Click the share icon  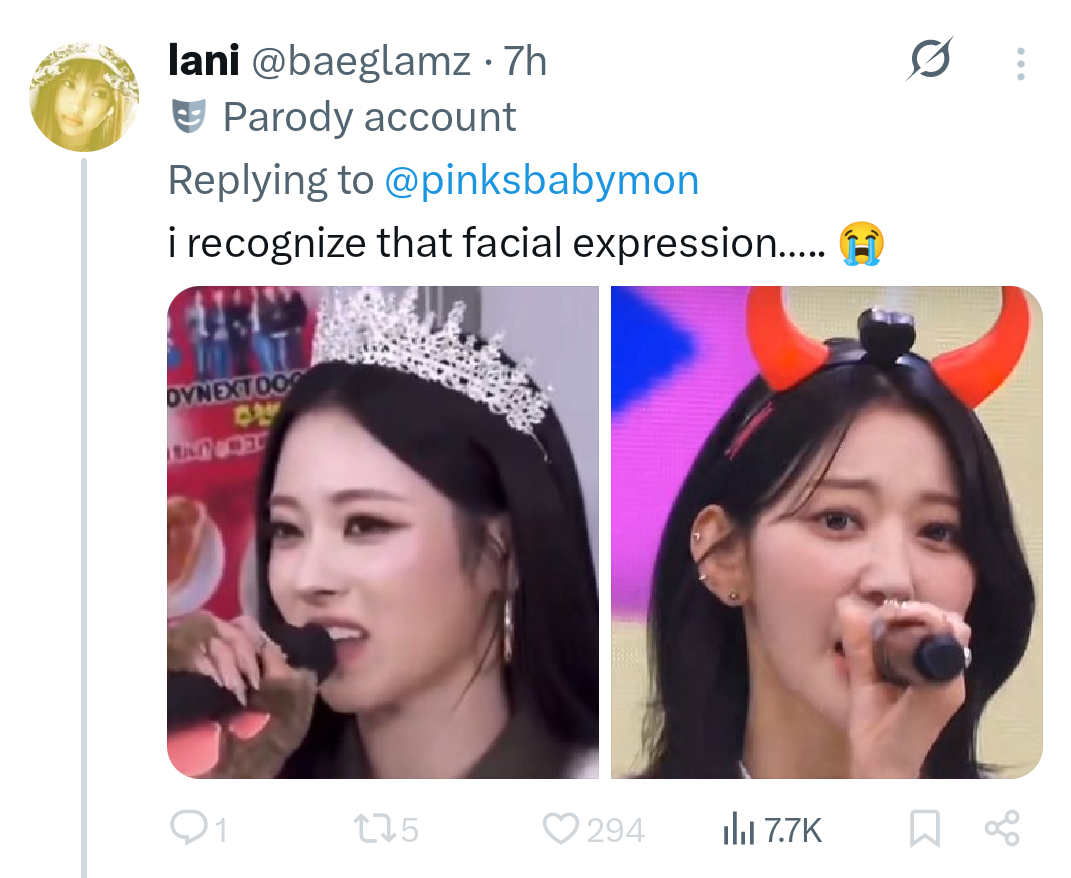pyautogui.click(x=1002, y=829)
